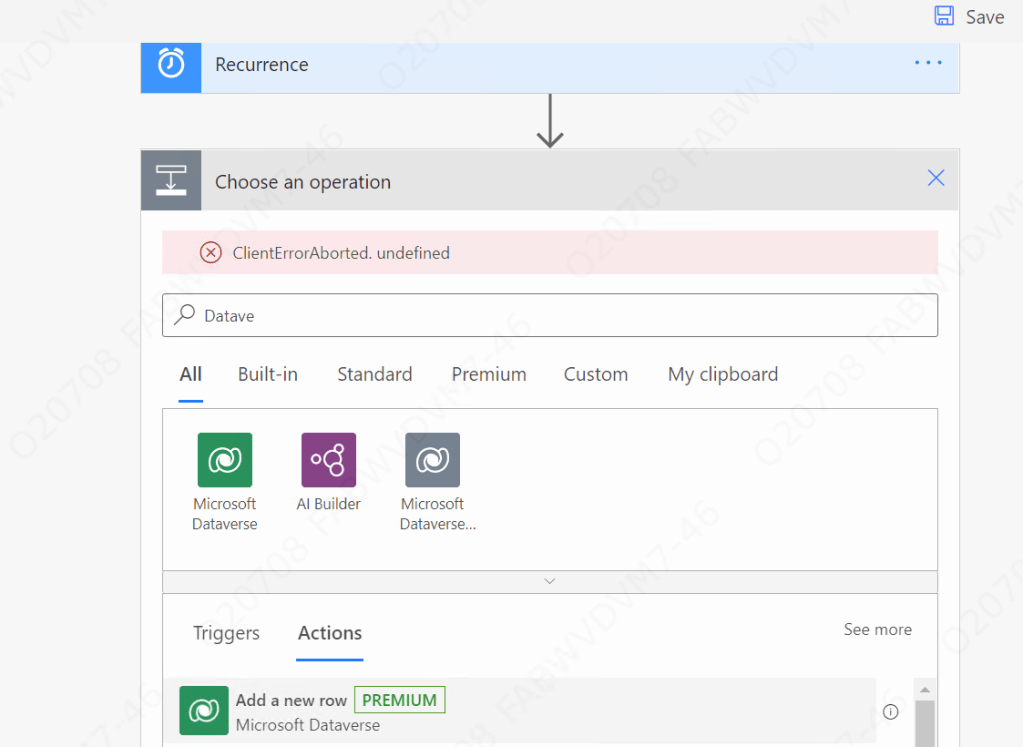Switch to the Standard tab

click(x=374, y=374)
